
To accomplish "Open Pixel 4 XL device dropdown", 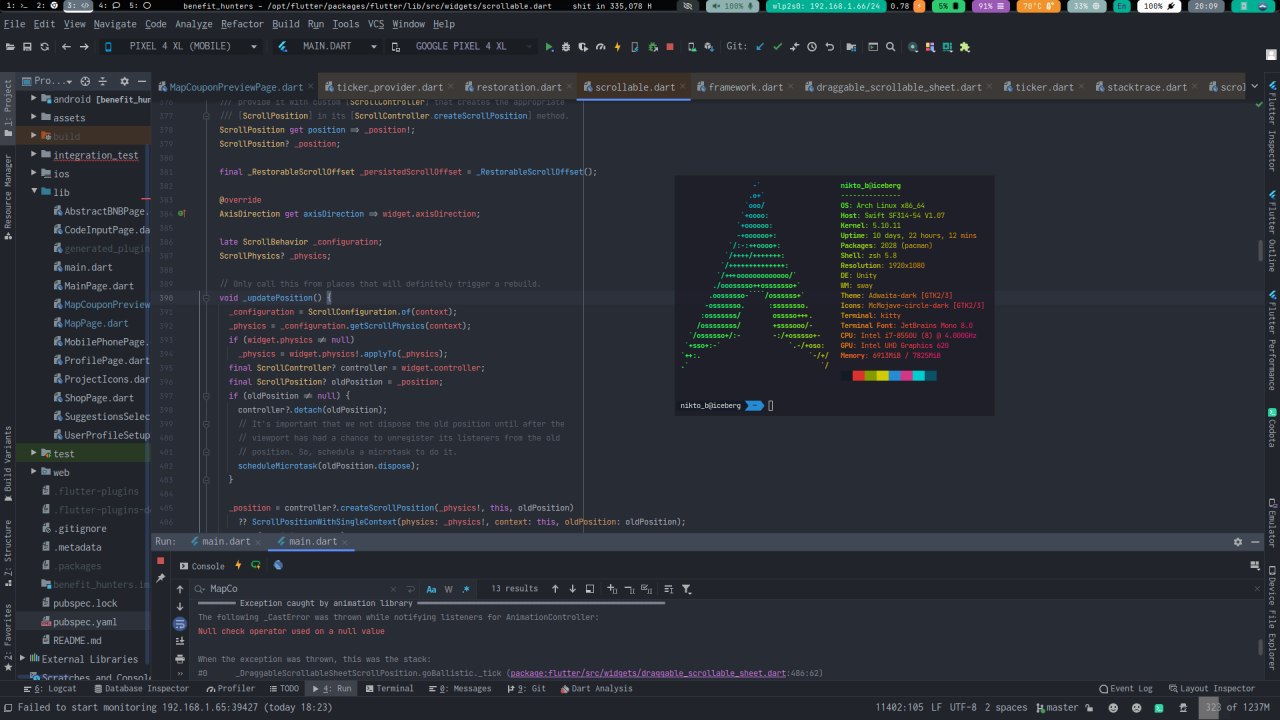I will click(x=180, y=47).
